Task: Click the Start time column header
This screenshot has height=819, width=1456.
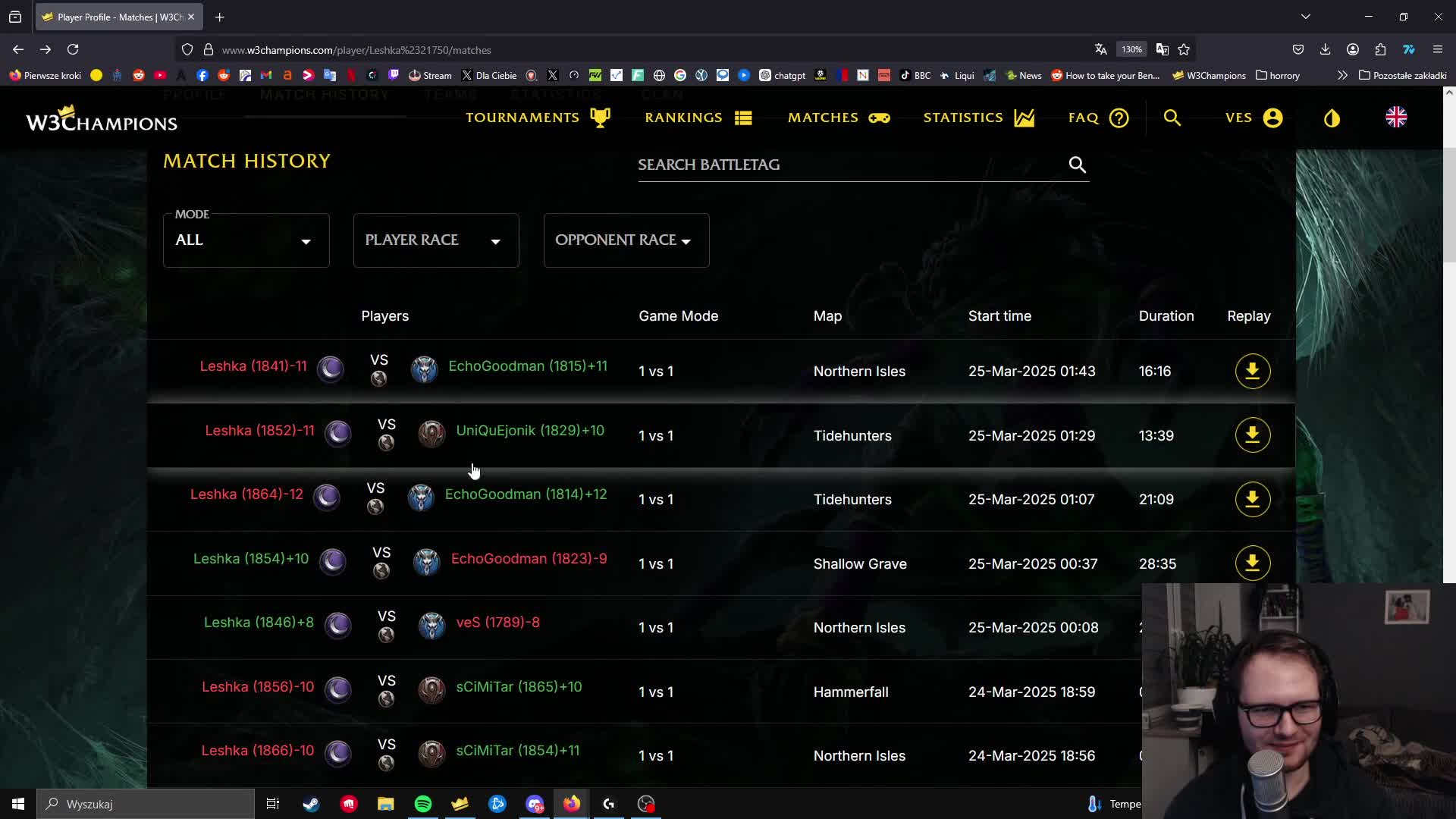Action: pos(999,316)
